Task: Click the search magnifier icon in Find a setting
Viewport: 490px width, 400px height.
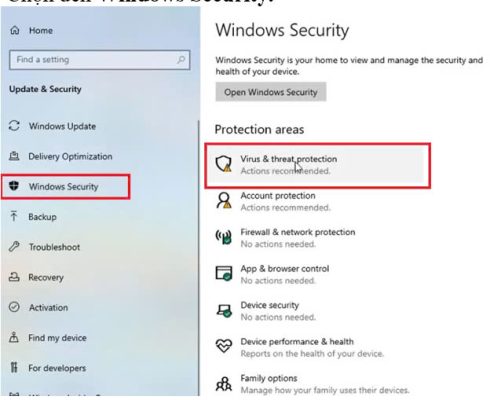Action: pos(181,60)
